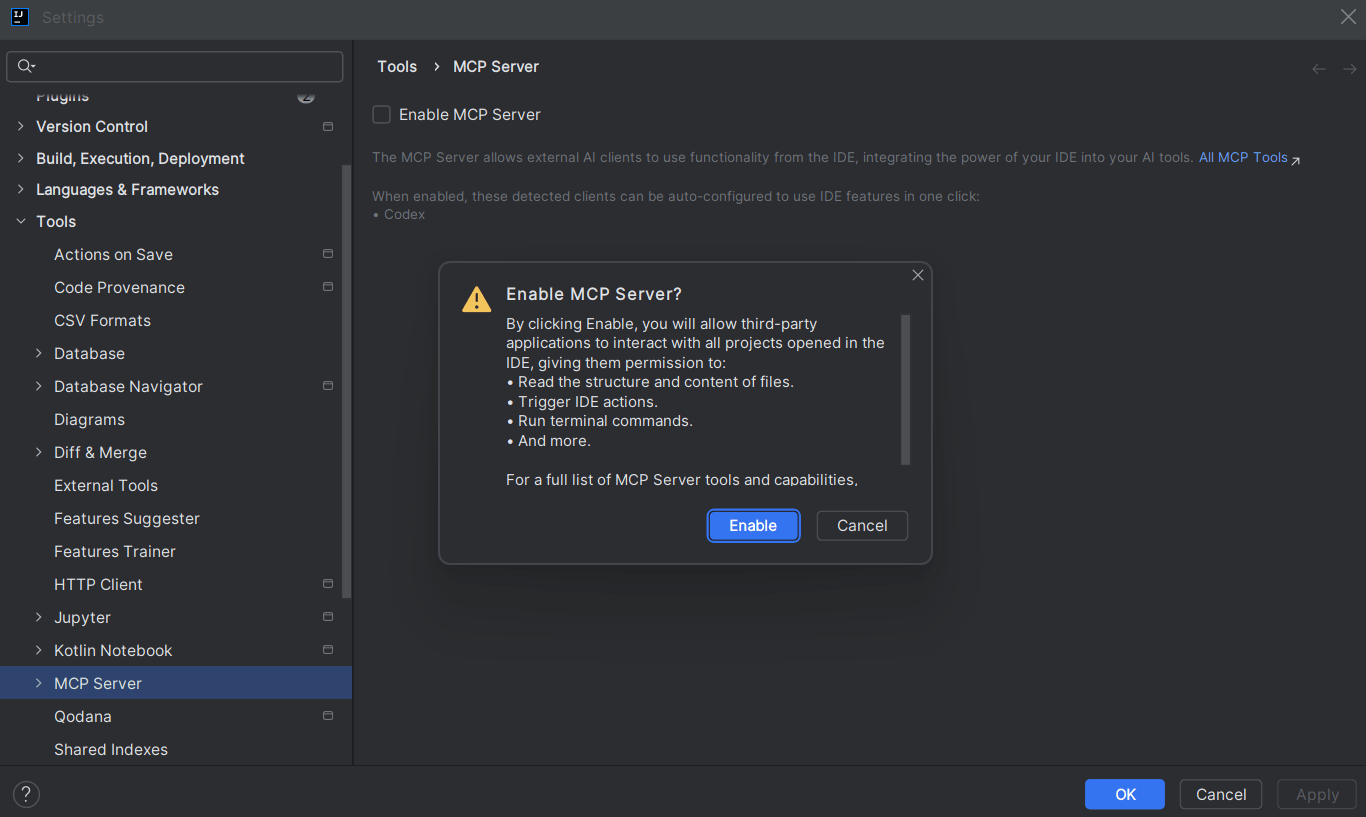Toggle the Enable MCP Server checkbox
This screenshot has height=817, width=1366.
click(381, 115)
